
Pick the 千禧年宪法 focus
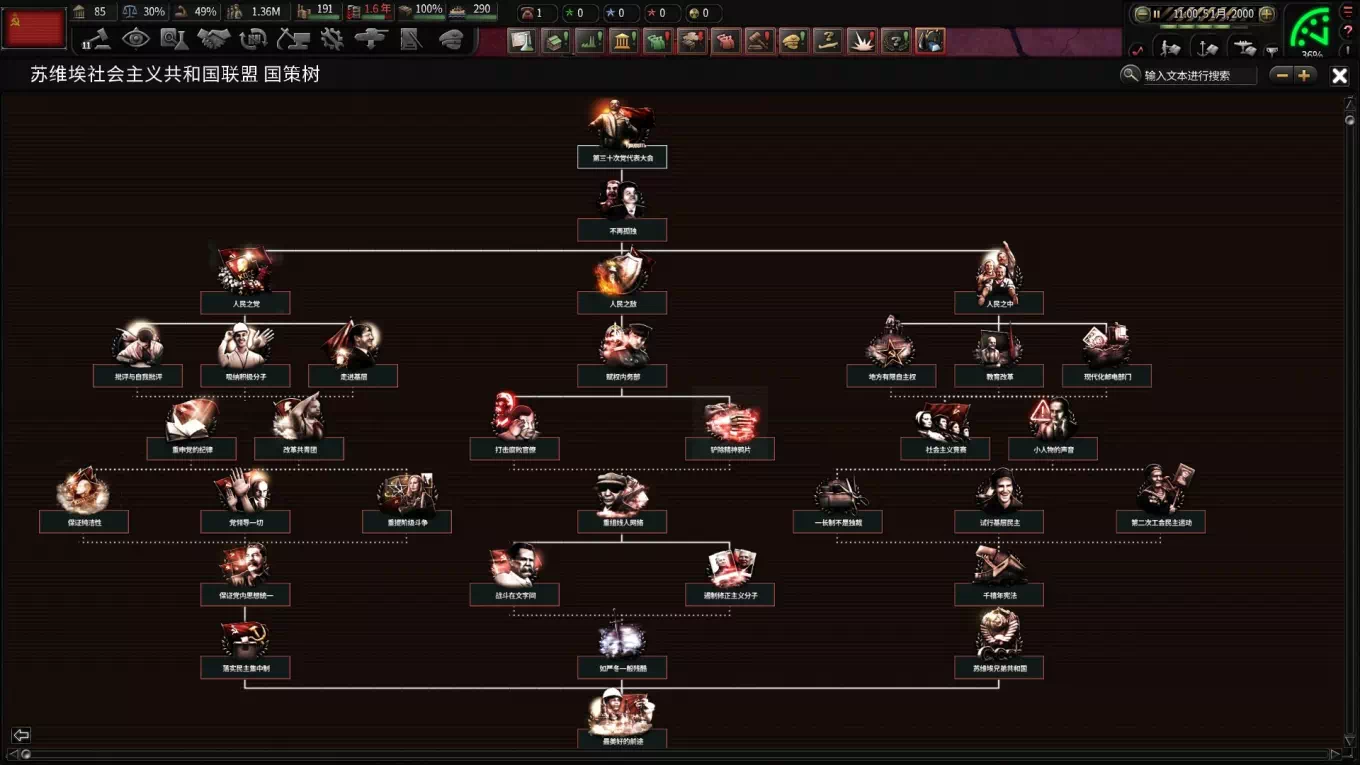[x=999, y=595]
